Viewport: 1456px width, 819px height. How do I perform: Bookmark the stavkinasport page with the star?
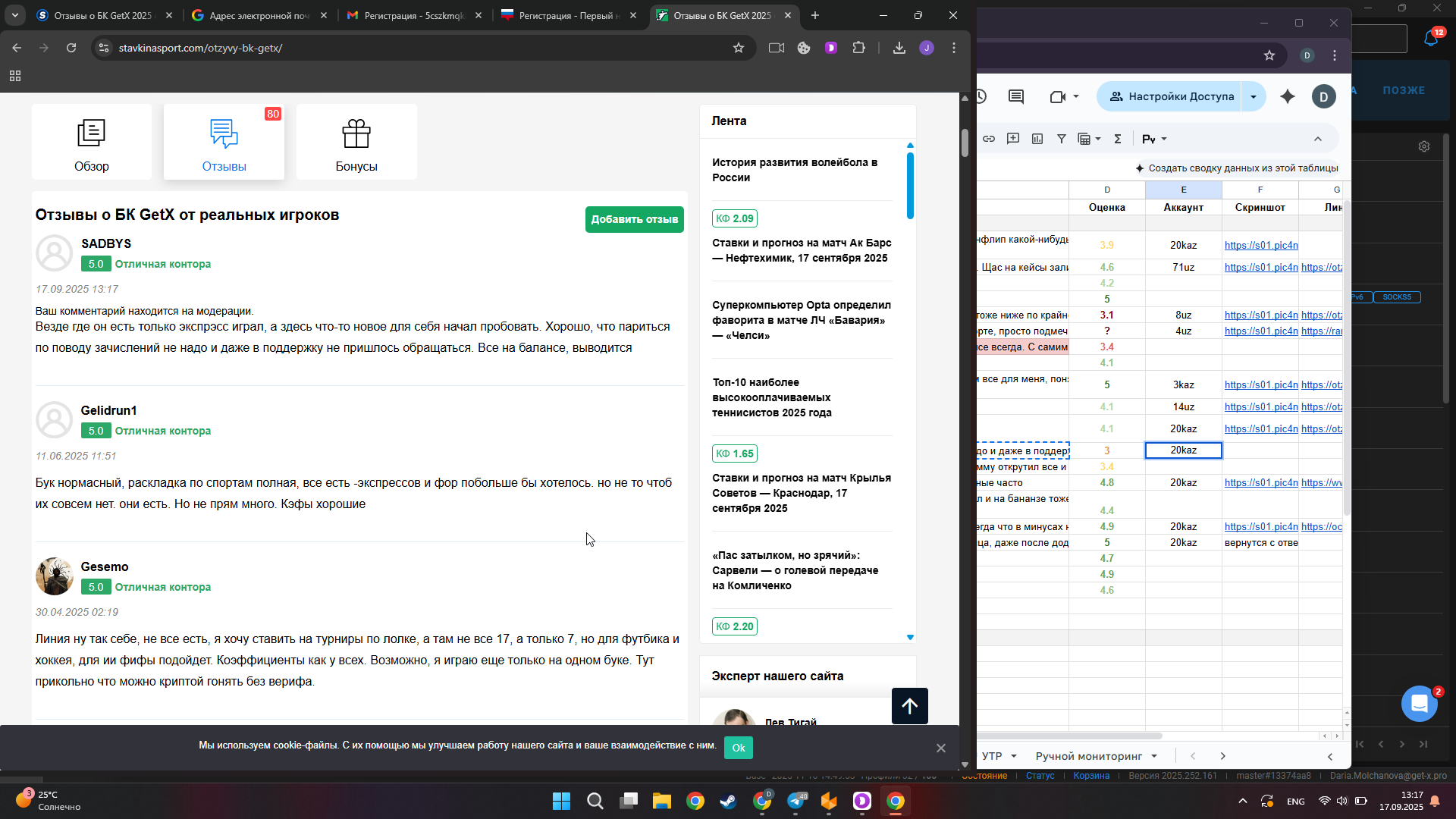pos(739,48)
